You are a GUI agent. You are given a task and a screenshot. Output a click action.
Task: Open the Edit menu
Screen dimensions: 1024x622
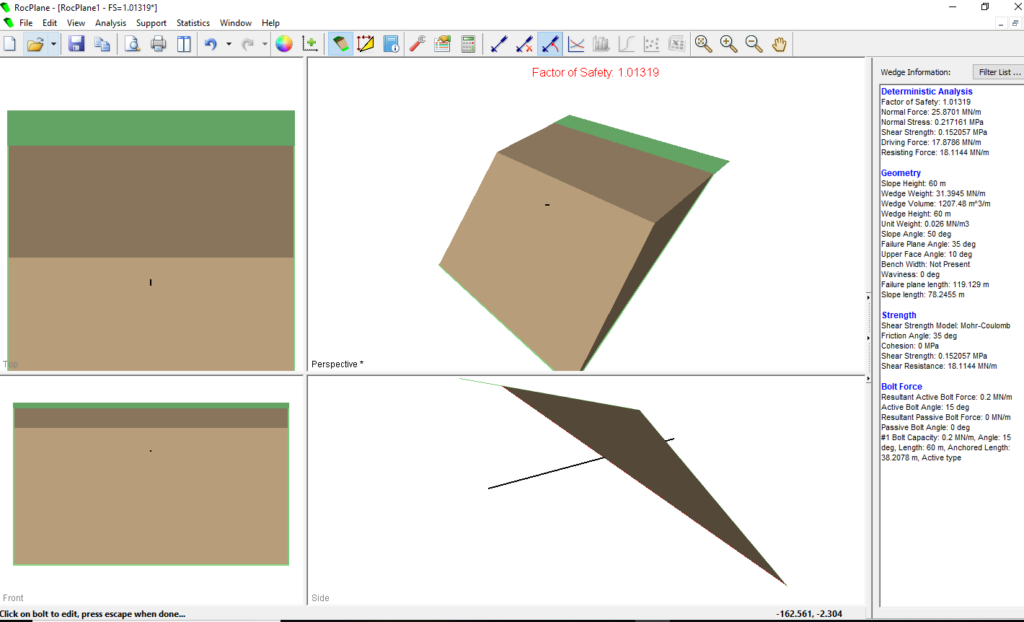[50, 23]
